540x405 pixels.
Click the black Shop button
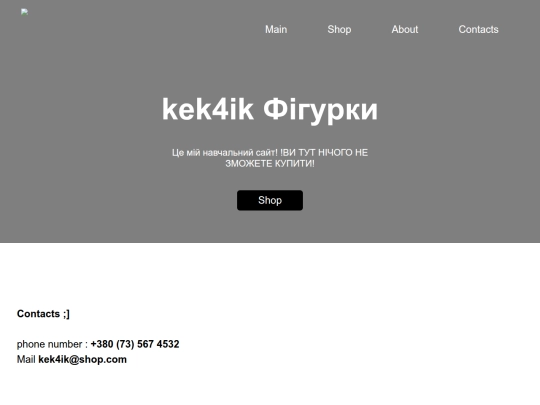coord(270,200)
